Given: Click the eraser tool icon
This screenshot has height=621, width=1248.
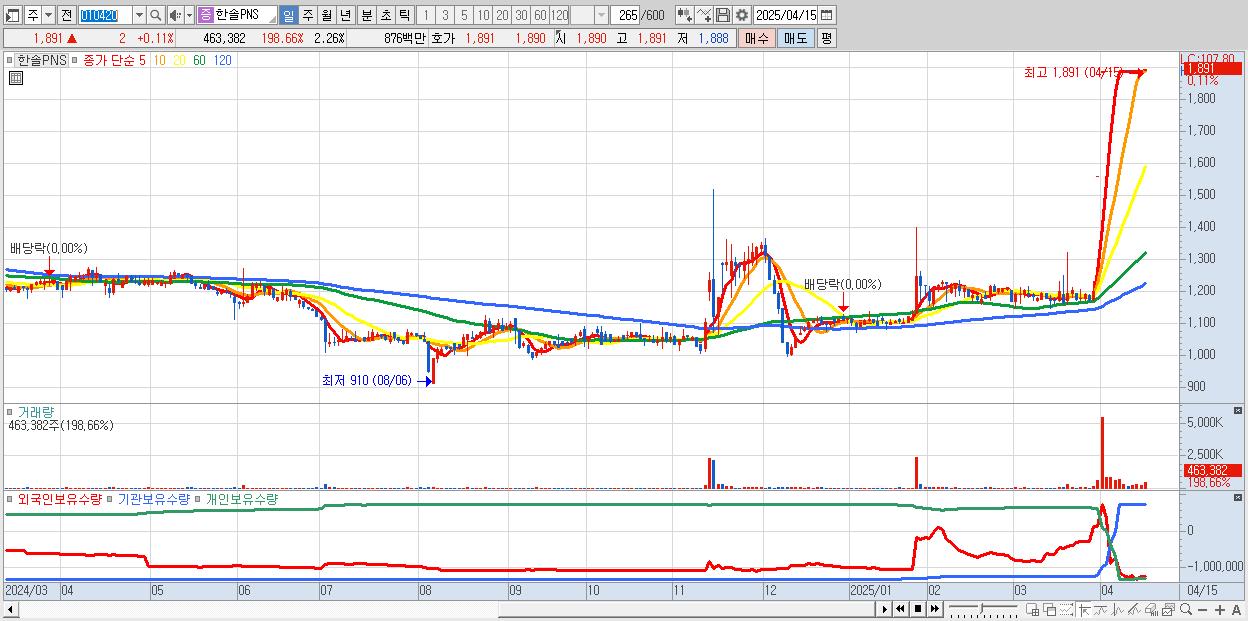Looking at the screenshot, I should tap(1151, 609).
